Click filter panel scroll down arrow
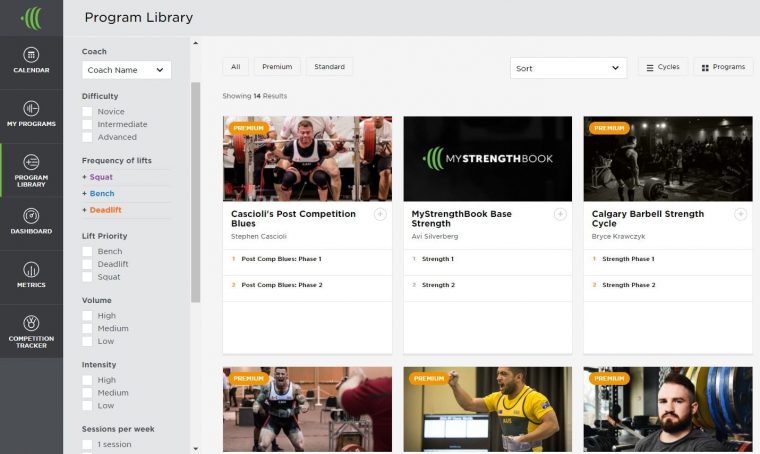This screenshot has width=760, height=454. click(x=195, y=449)
